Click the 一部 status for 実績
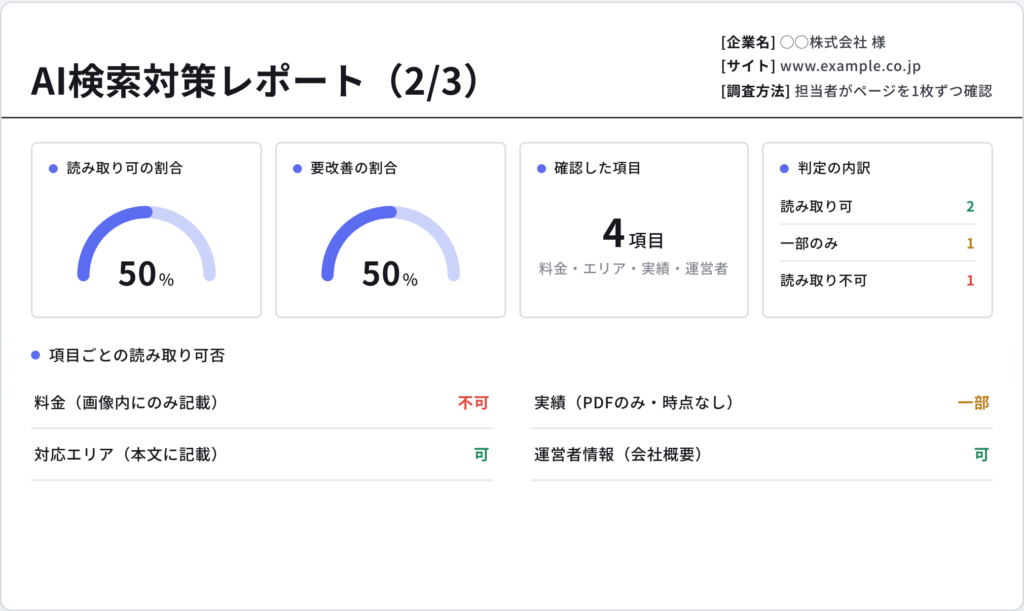This screenshot has height=611, width=1024. click(973, 403)
